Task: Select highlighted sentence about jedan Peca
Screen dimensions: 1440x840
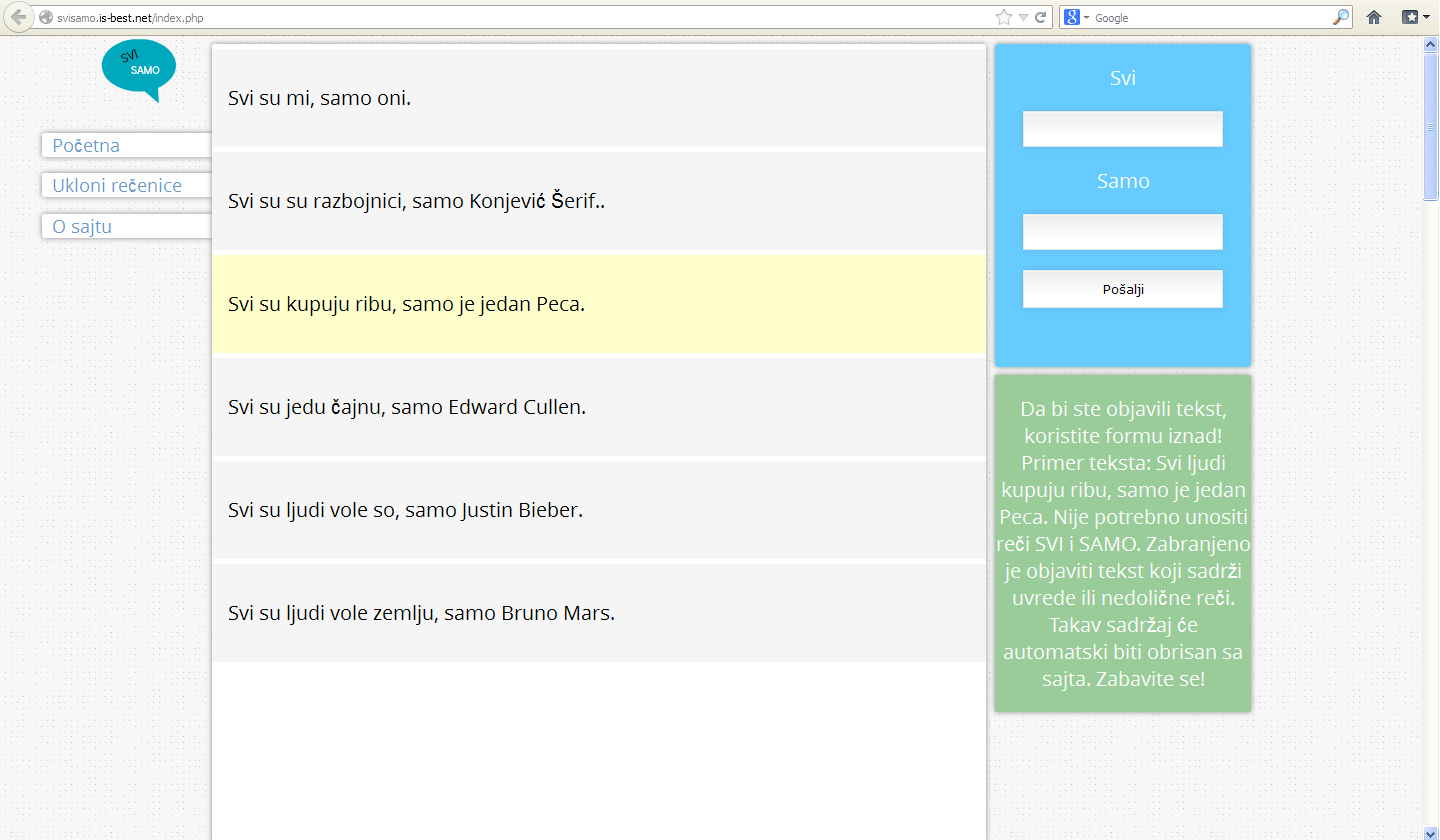Action: pos(598,304)
